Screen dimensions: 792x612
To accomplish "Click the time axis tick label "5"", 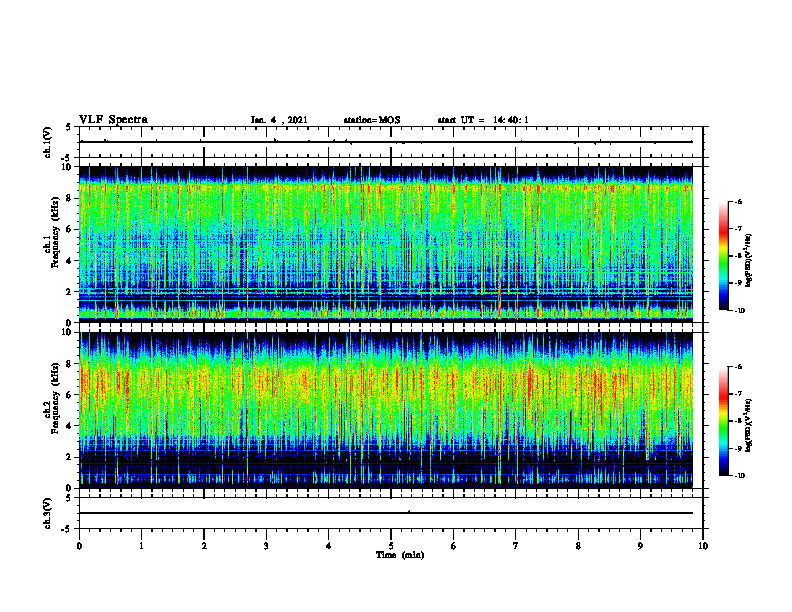I will [391, 546].
